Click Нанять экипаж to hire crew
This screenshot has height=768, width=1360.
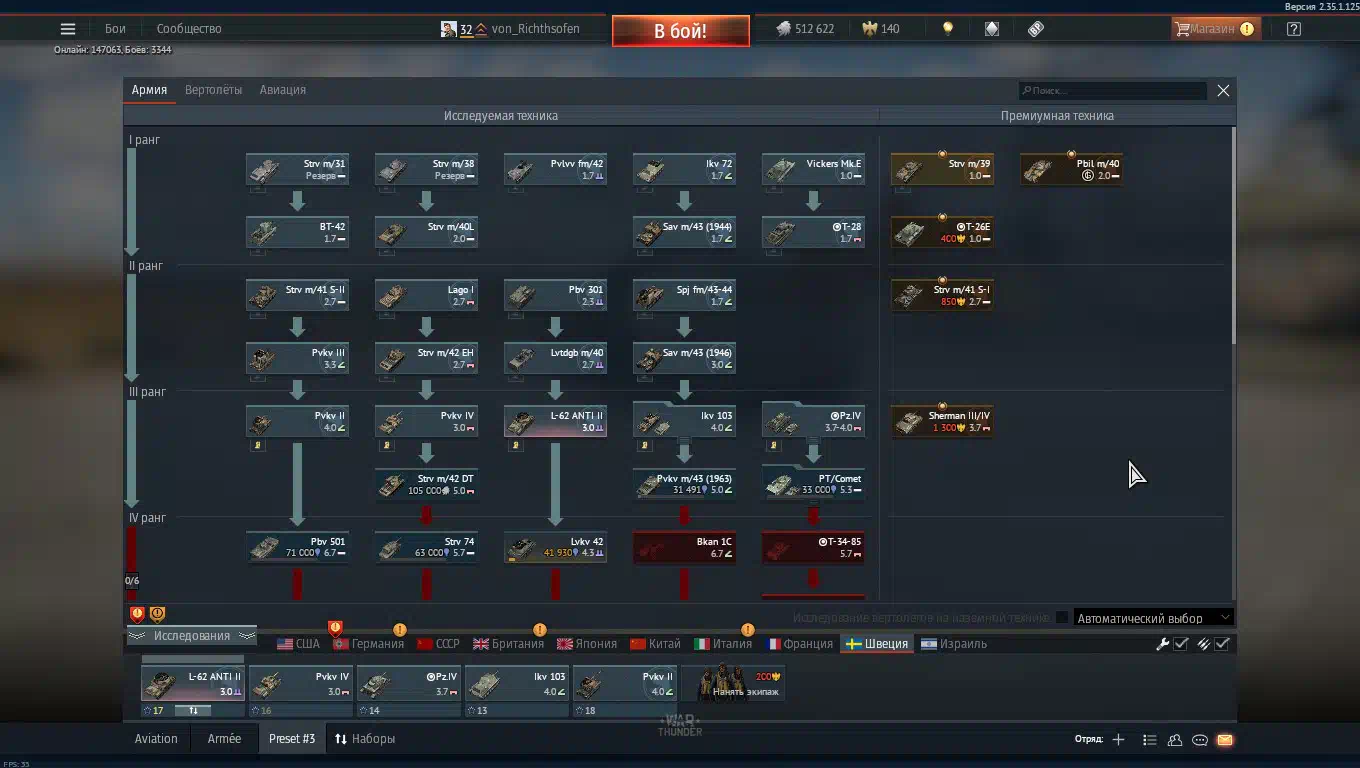[733, 684]
